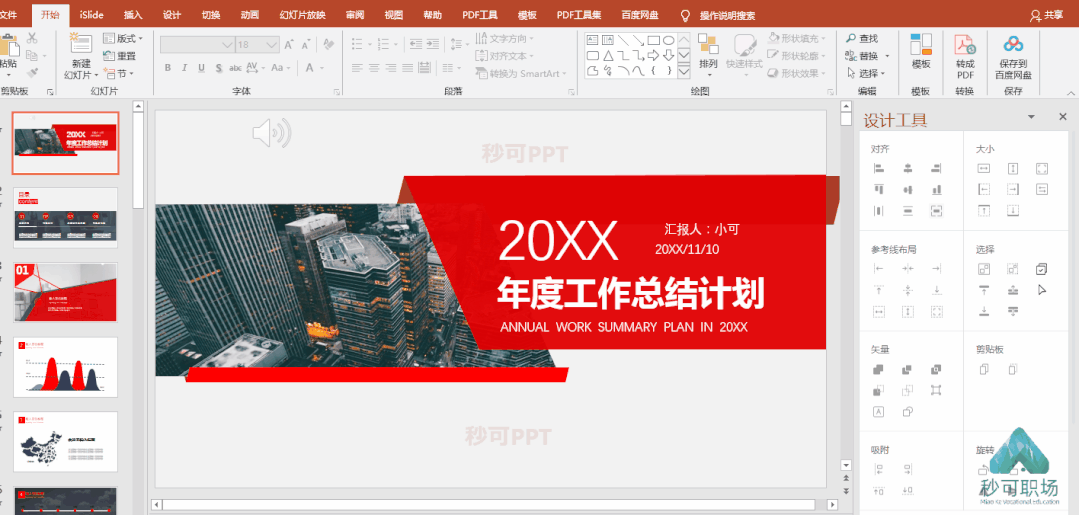Click the 新建幻灯片 new slide button

tap(81, 56)
